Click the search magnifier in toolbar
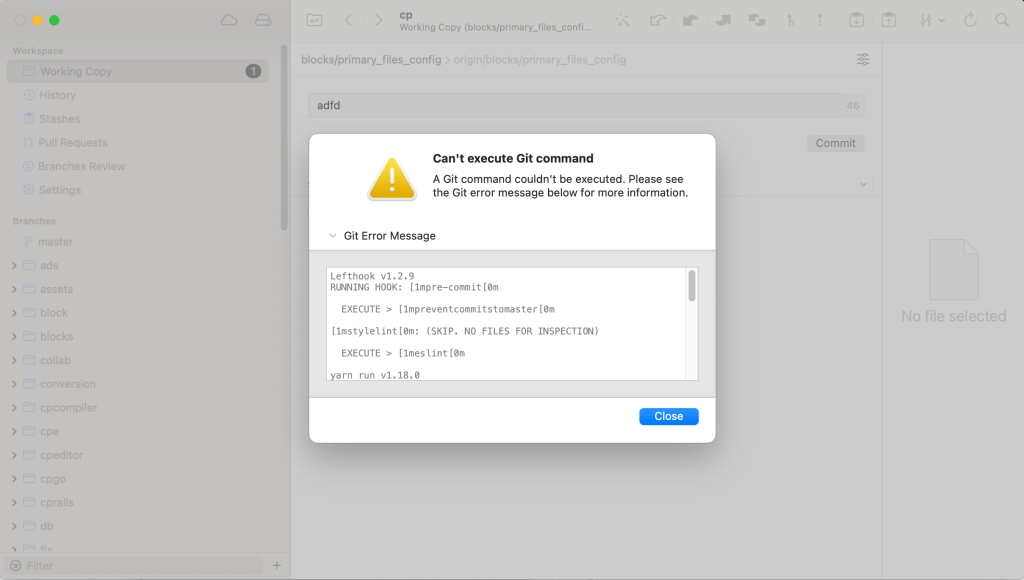The image size is (1024, 580). click(x=1002, y=20)
